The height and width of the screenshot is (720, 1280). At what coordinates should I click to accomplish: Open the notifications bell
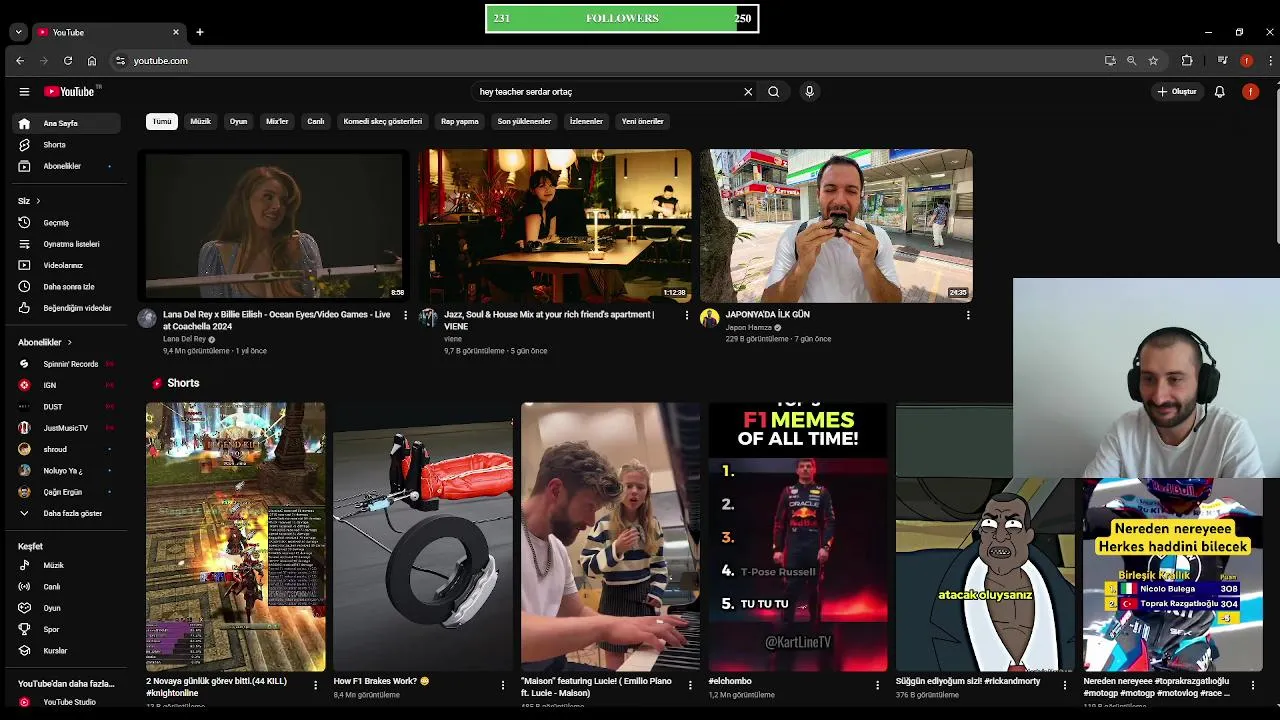click(1220, 91)
